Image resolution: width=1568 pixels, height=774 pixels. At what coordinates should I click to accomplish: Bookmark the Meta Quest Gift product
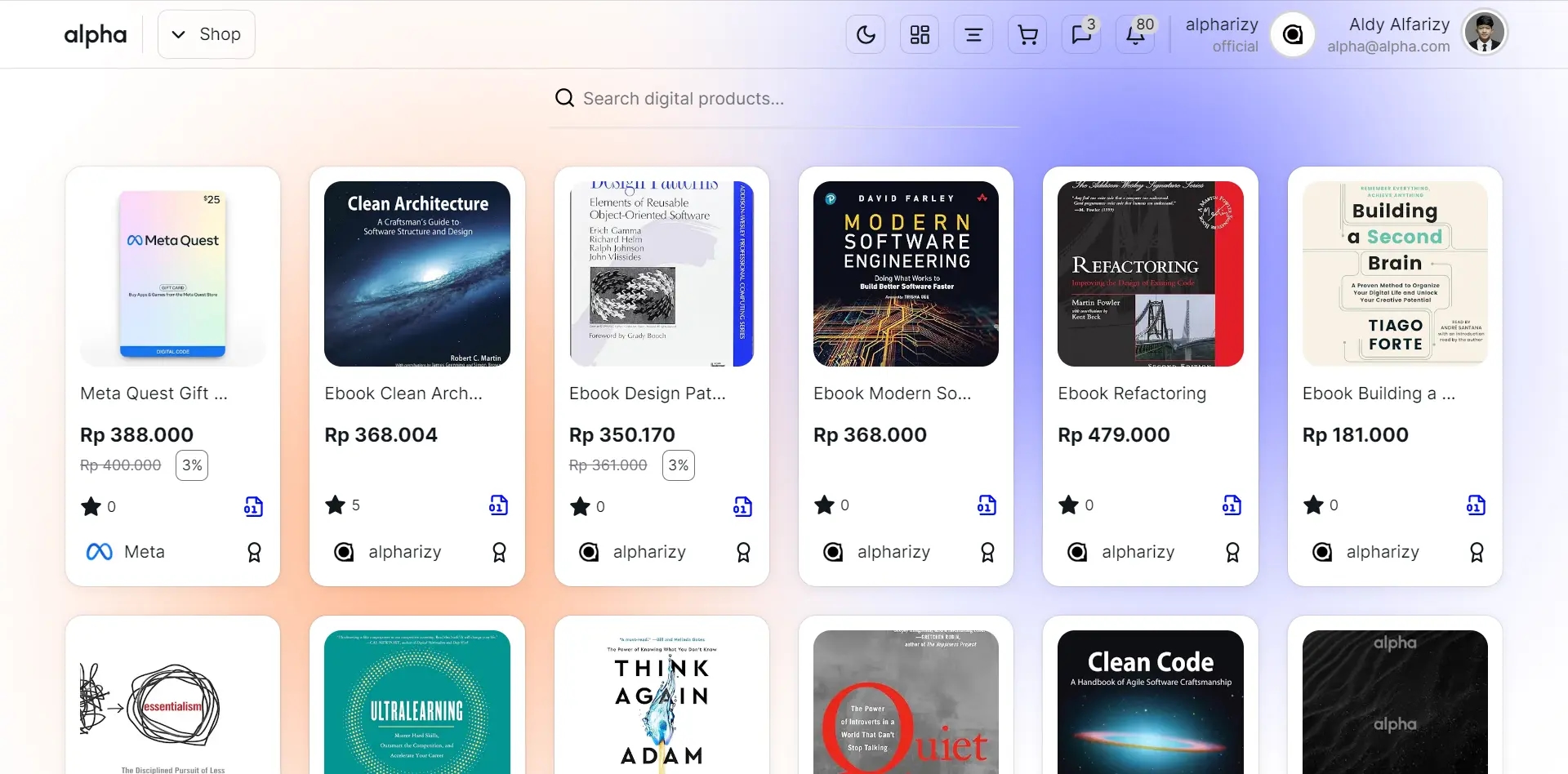[x=254, y=553]
